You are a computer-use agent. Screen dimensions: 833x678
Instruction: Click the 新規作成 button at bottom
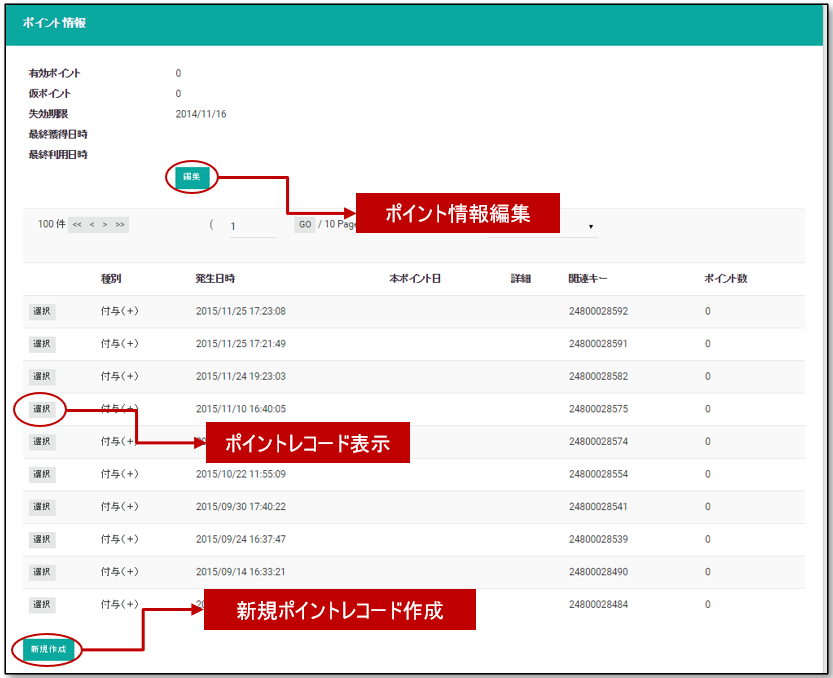coord(48,649)
